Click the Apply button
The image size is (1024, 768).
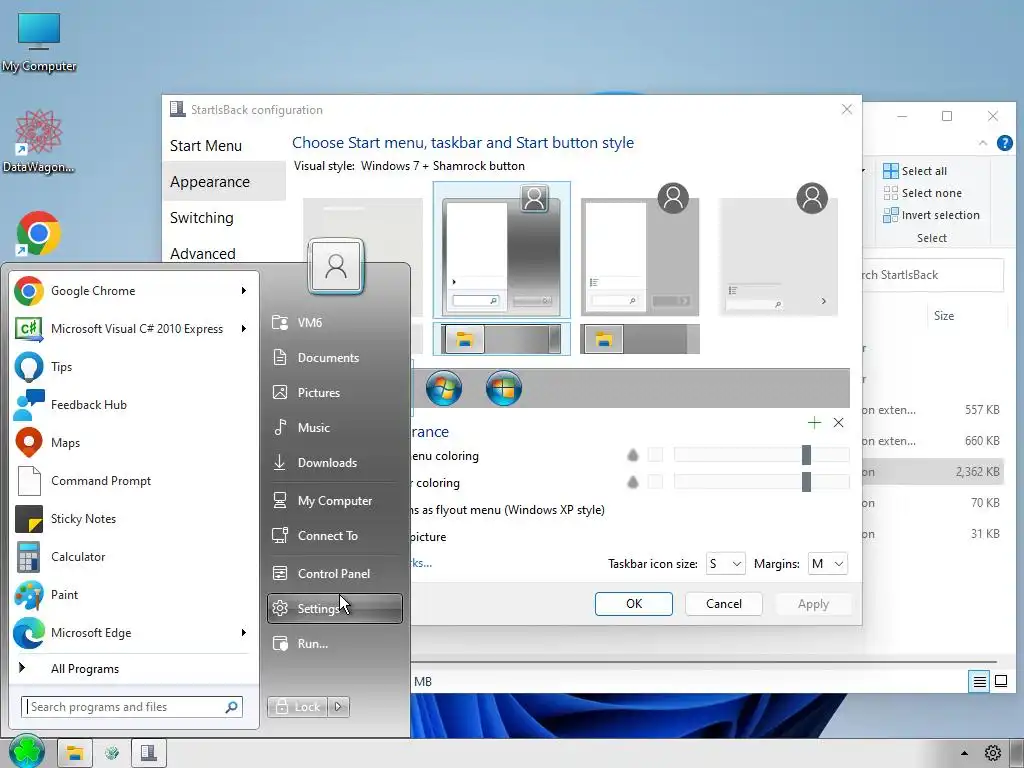tap(813, 603)
